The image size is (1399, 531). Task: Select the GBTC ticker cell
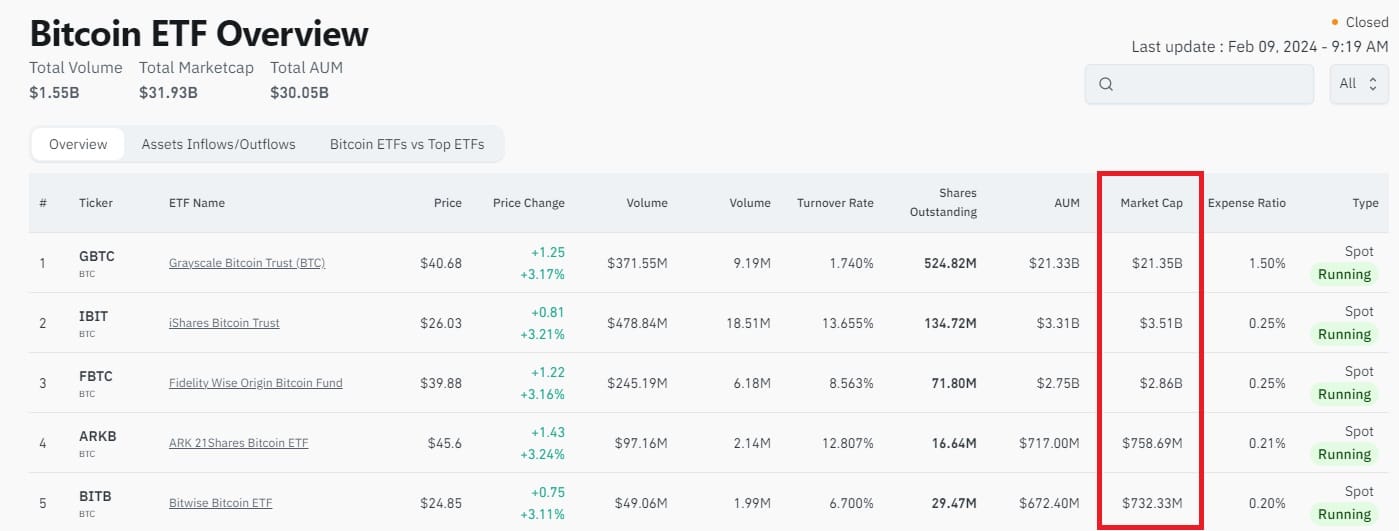[x=97, y=262]
